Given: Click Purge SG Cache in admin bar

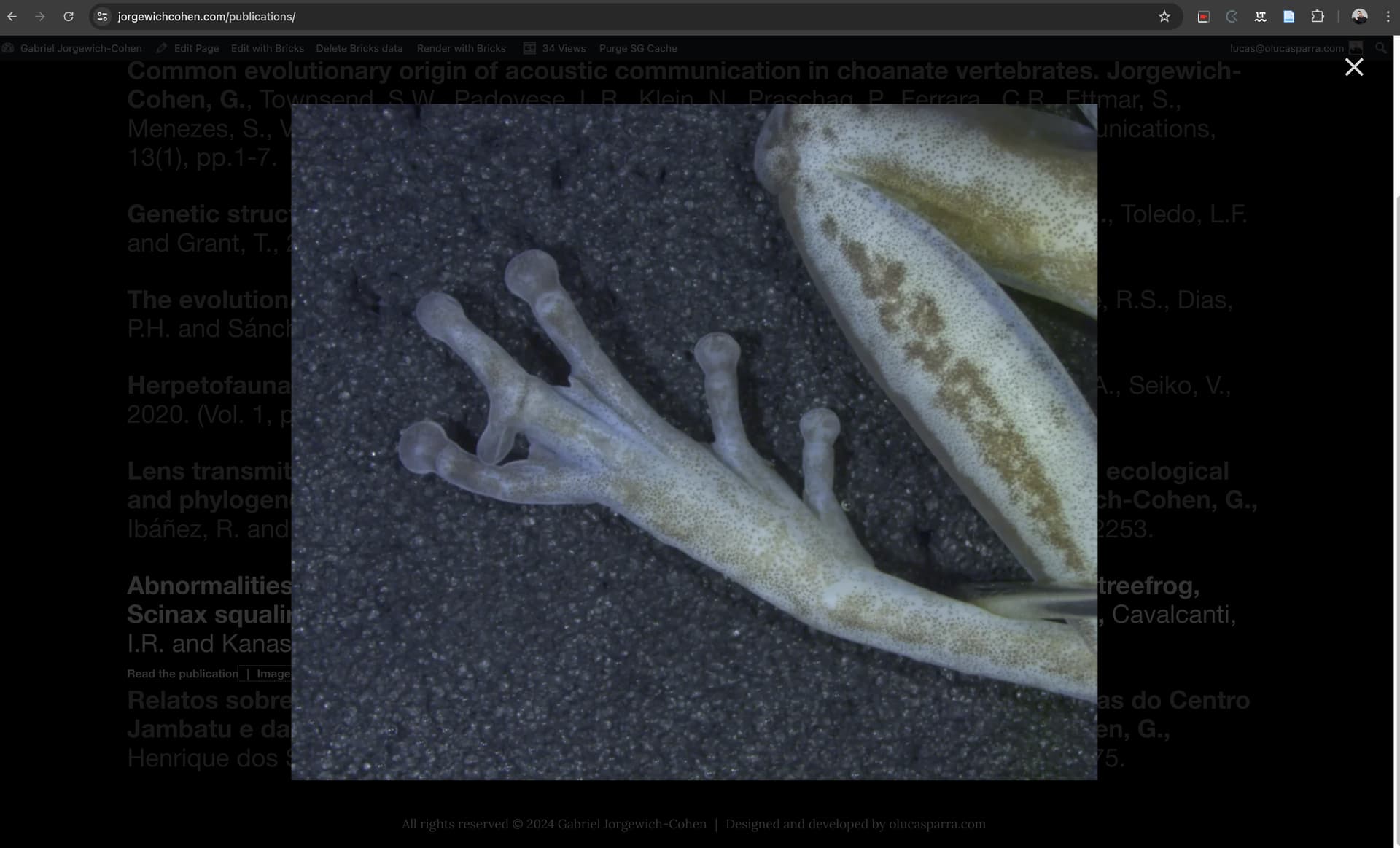Looking at the screenshot, I should click(x=638, y=48).
